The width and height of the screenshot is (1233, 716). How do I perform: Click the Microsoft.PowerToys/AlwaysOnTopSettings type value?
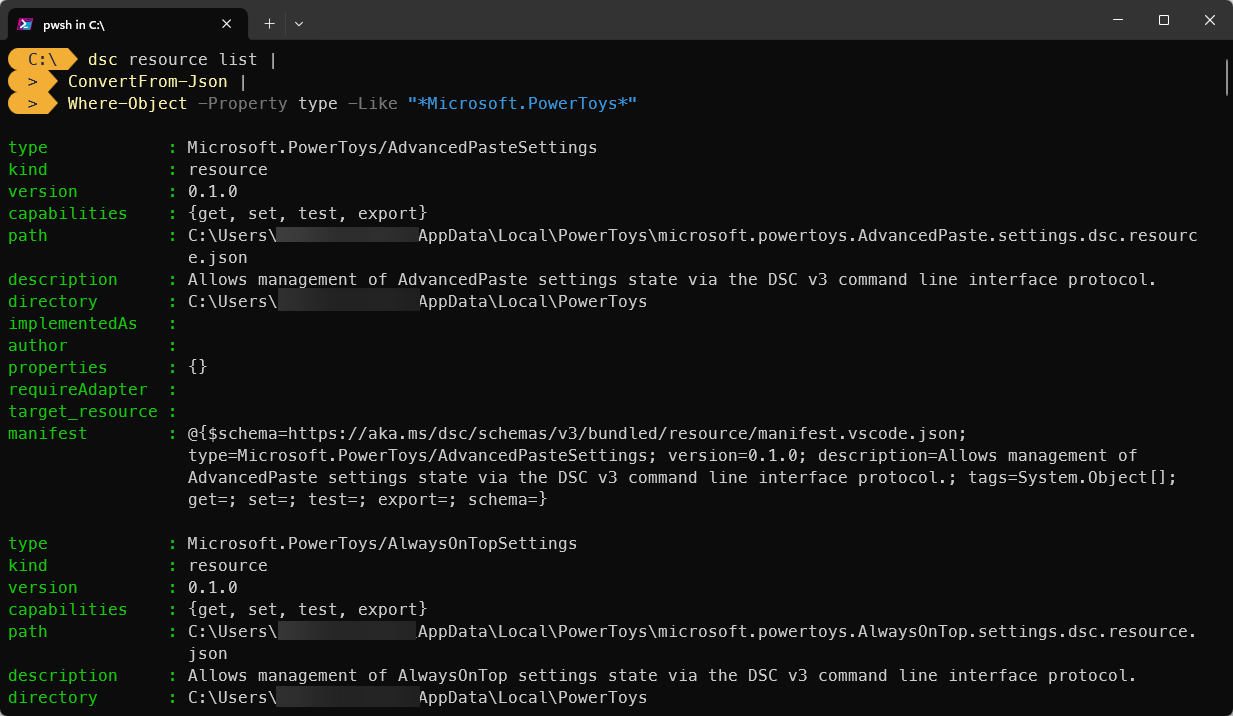click(382, 544)
